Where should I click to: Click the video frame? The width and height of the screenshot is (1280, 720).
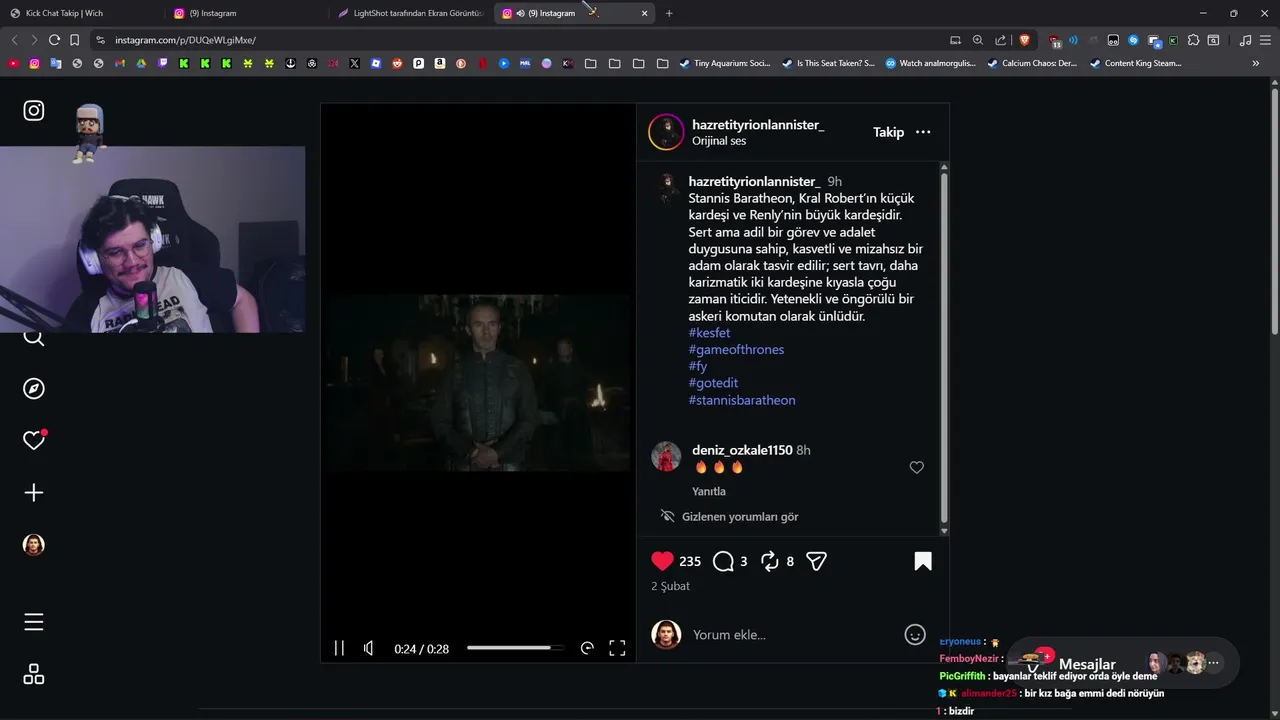point(478,383)
